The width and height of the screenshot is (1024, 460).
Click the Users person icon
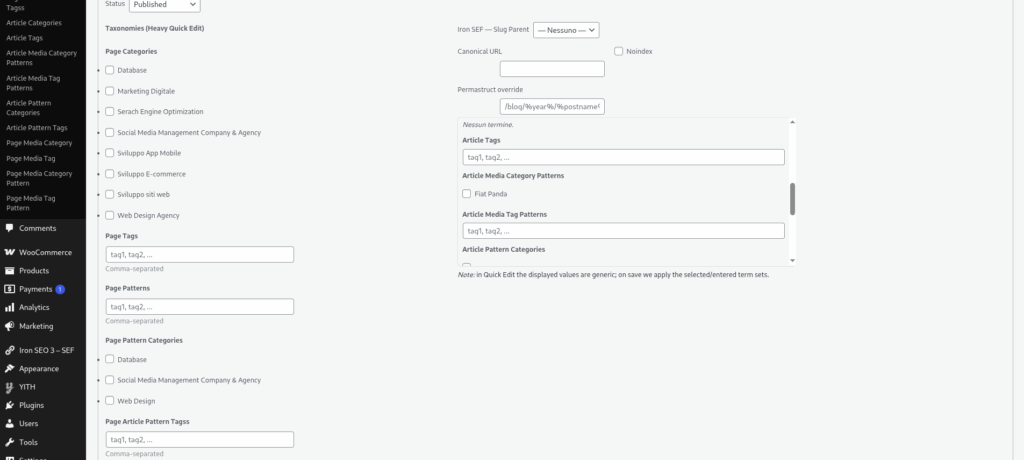click(x=9, y=423)
